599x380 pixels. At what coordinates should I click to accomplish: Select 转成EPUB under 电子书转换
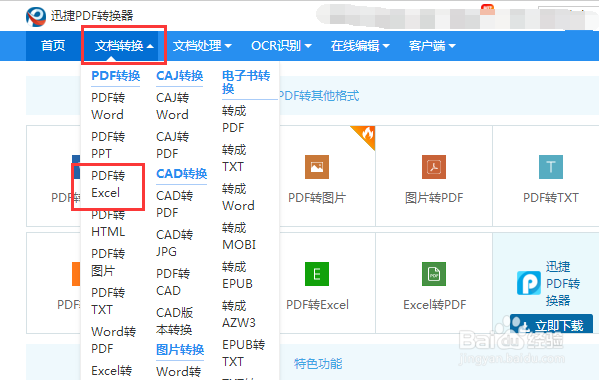tap(238, 275)
